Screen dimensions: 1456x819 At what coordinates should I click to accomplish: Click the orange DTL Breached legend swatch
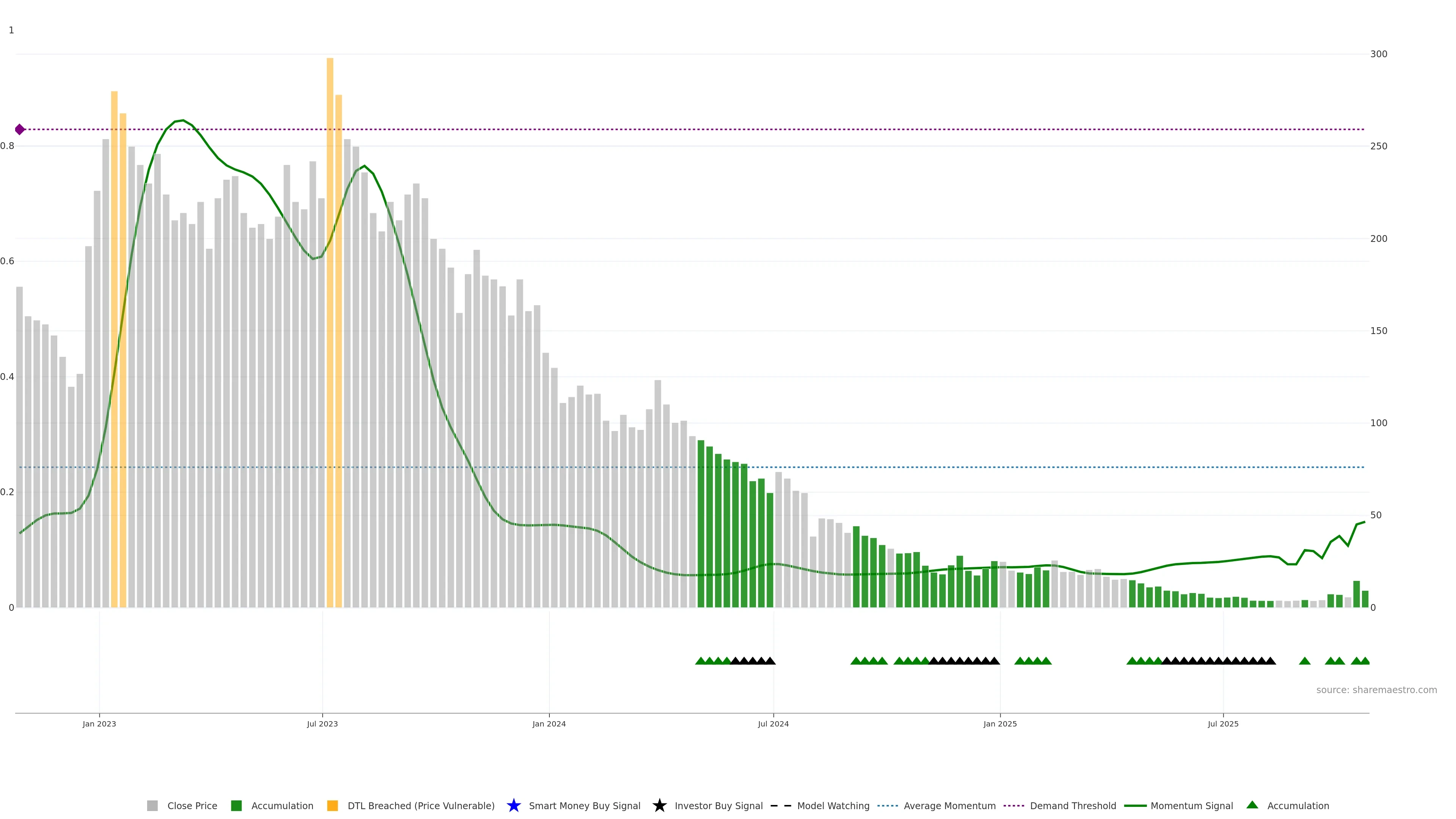pyautogui.click(x=333, y=805)
